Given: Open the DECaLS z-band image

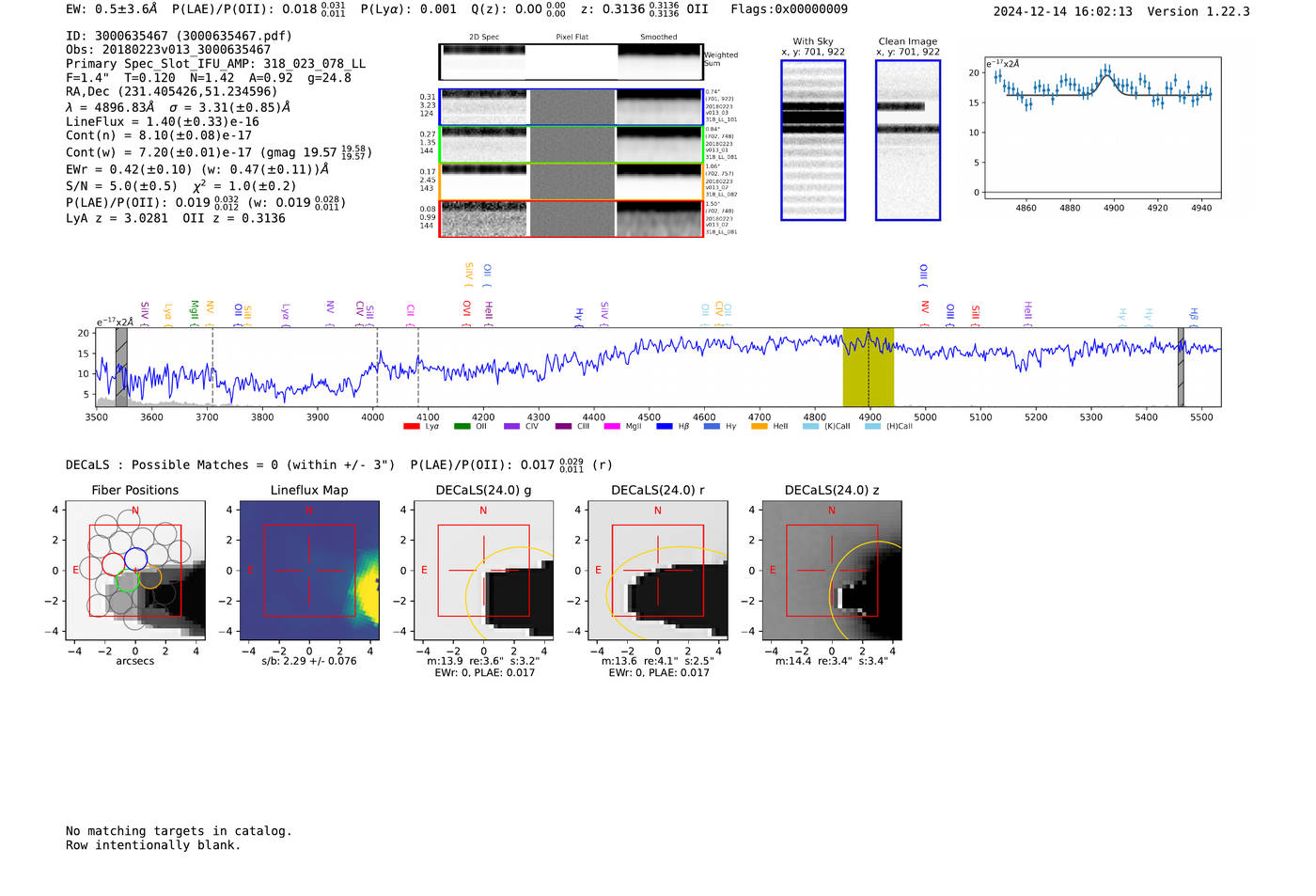Looking at the screenshot, I should coord(832,571).
